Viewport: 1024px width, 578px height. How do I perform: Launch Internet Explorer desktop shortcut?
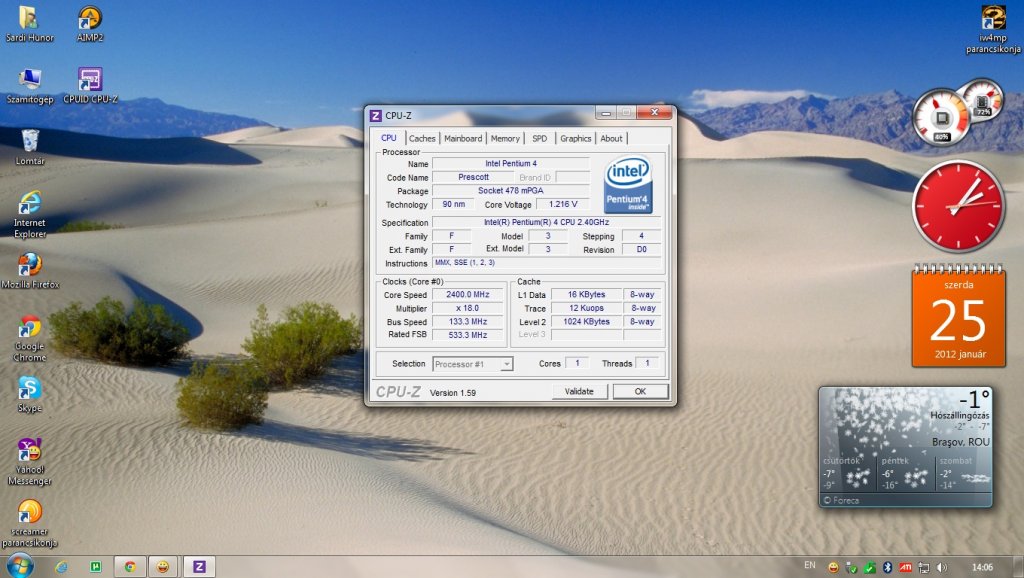coord(30,214)
